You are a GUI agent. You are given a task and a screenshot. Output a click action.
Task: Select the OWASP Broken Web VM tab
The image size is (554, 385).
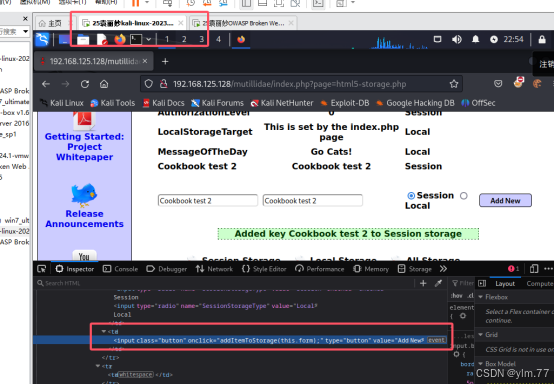tap(243, 23)
